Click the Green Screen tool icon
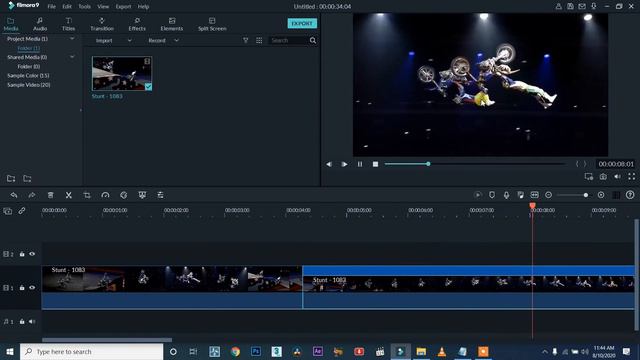640x360 pixels. click(x=142, y=195)
